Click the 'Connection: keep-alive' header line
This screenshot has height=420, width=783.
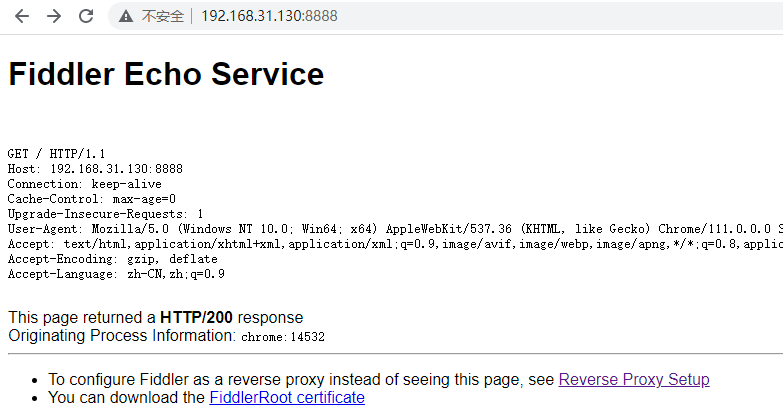[84, 184]
